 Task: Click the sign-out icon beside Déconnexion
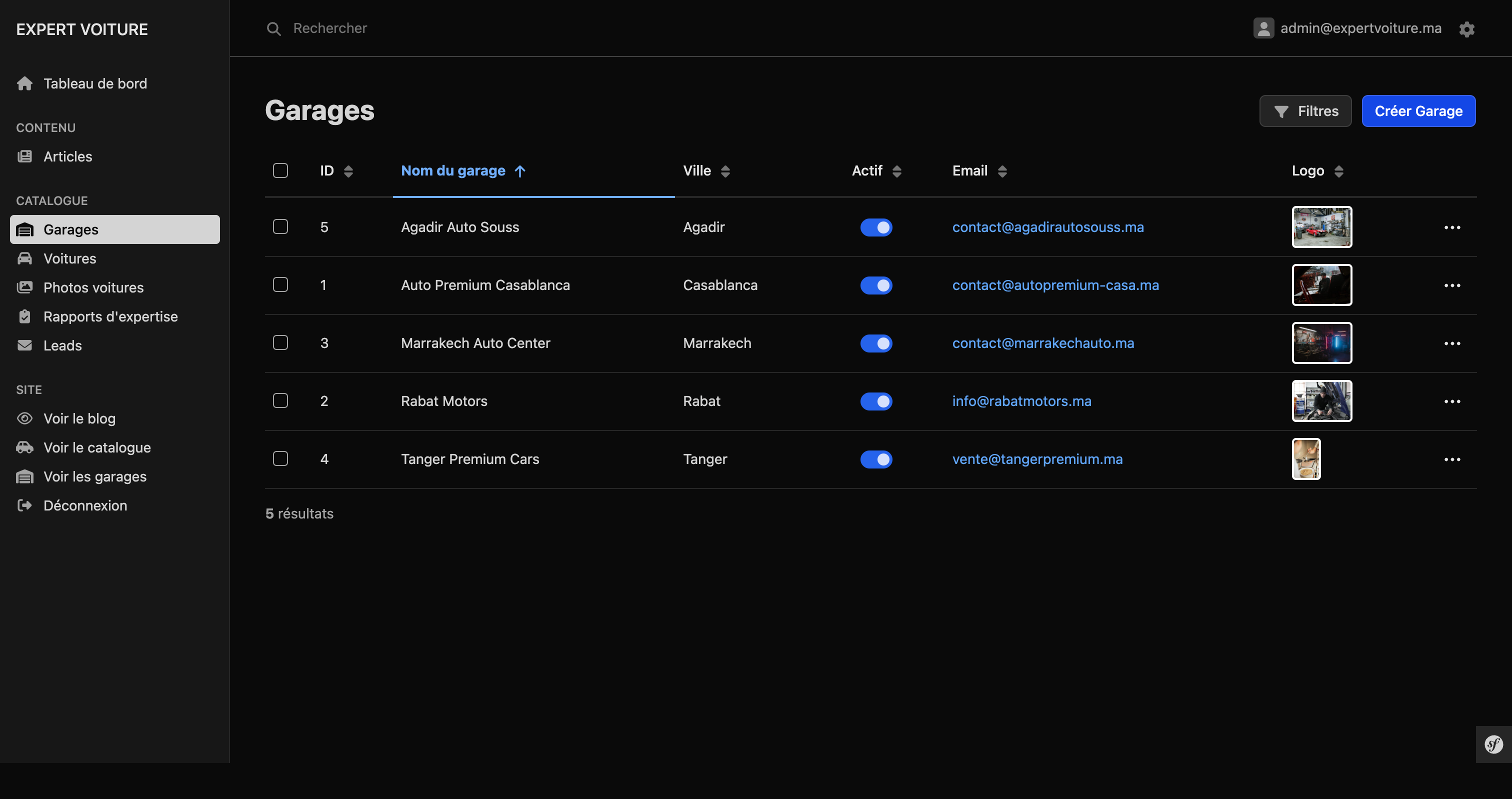pos(24,505)
